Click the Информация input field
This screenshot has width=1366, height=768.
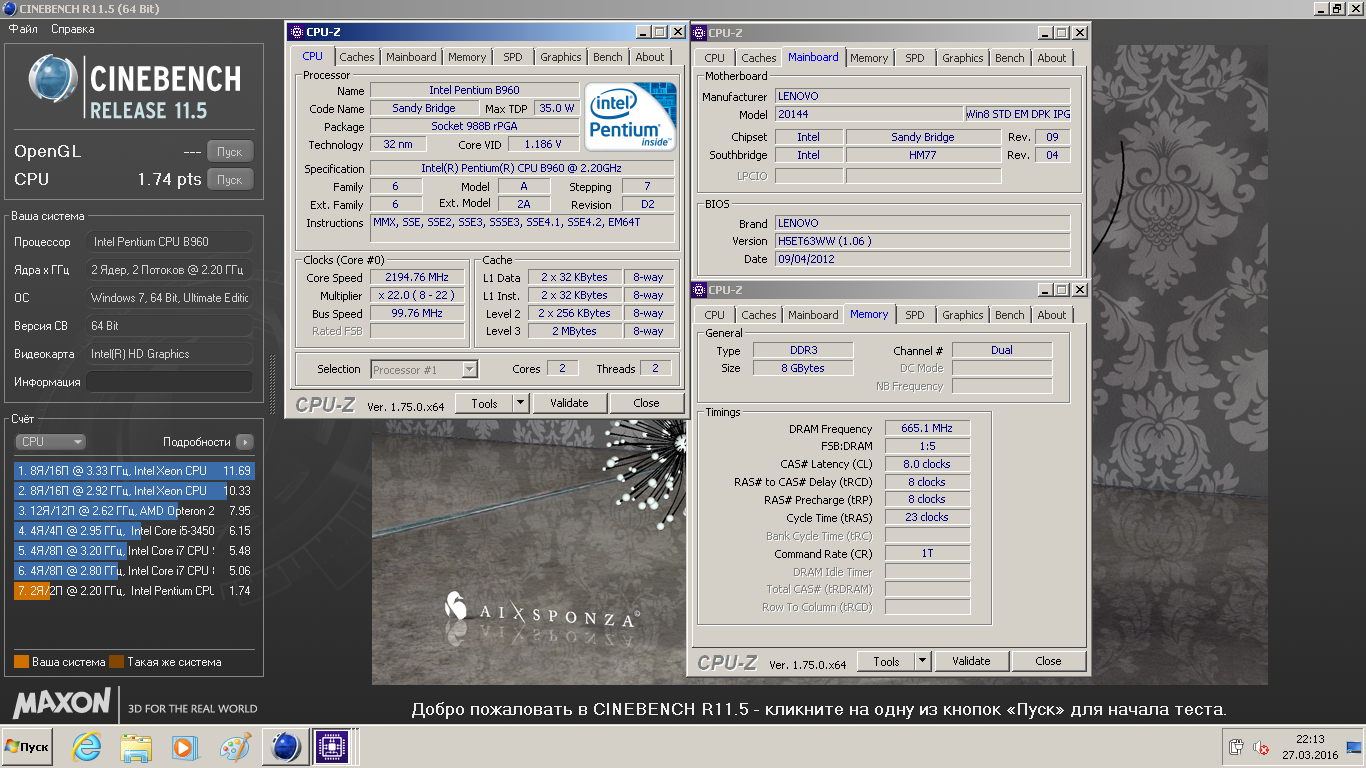pyautogui.click(x=170, y=382)
